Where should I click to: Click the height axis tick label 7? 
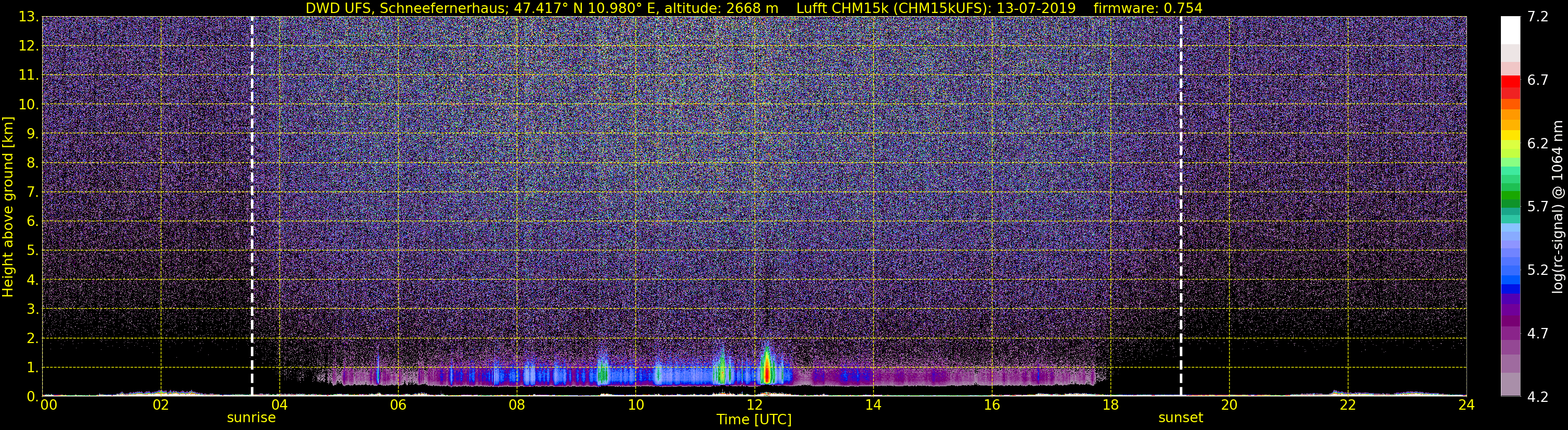click(33, 193)
